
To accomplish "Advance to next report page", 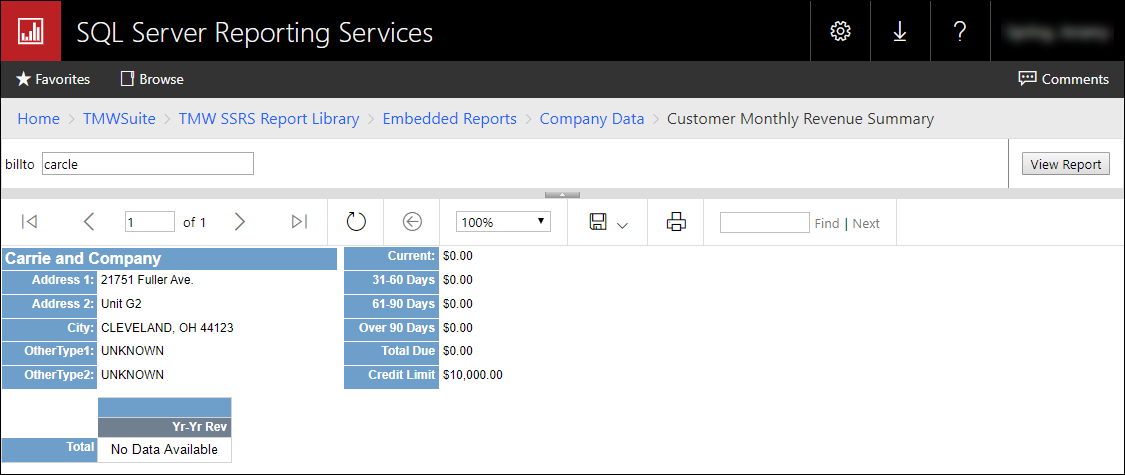I will (x=239, y=222).
